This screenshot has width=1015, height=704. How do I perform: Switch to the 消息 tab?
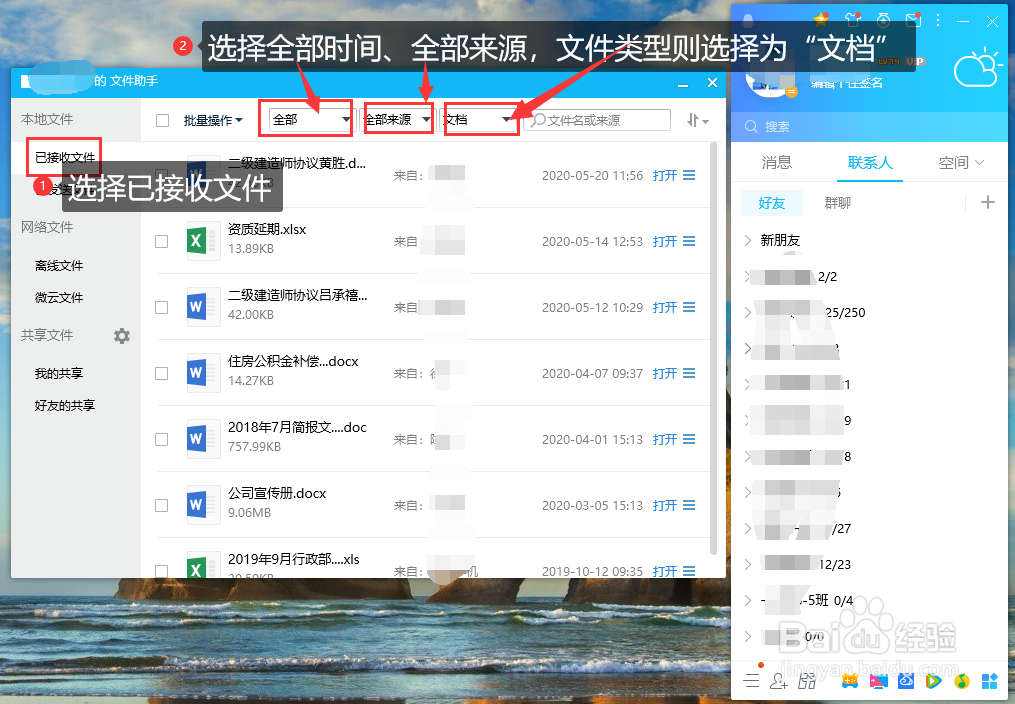click(777, 162)
